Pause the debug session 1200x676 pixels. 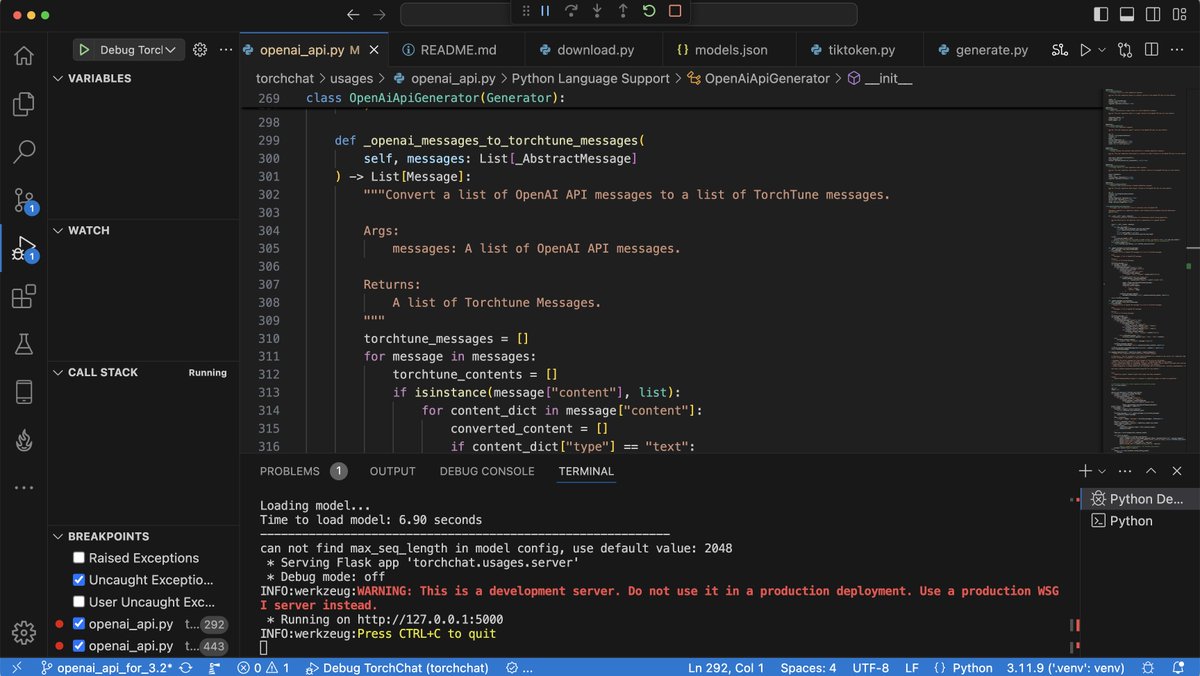tap(545, 11)
